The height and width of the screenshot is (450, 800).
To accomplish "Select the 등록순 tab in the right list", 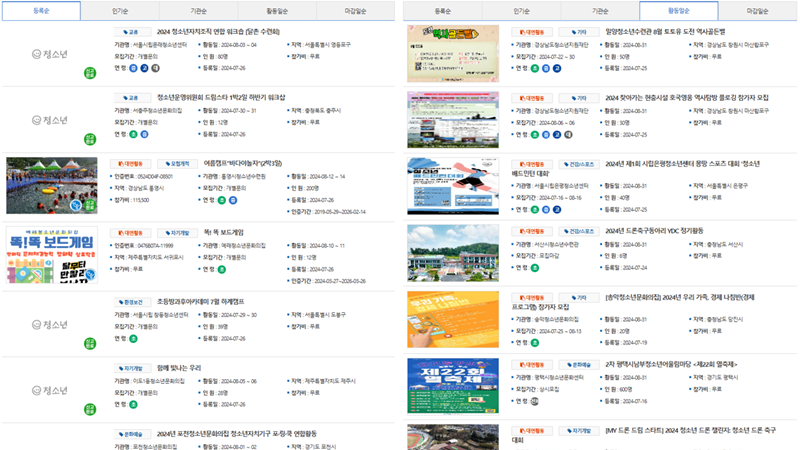I will pyautogui.click(x=443, y=11).
